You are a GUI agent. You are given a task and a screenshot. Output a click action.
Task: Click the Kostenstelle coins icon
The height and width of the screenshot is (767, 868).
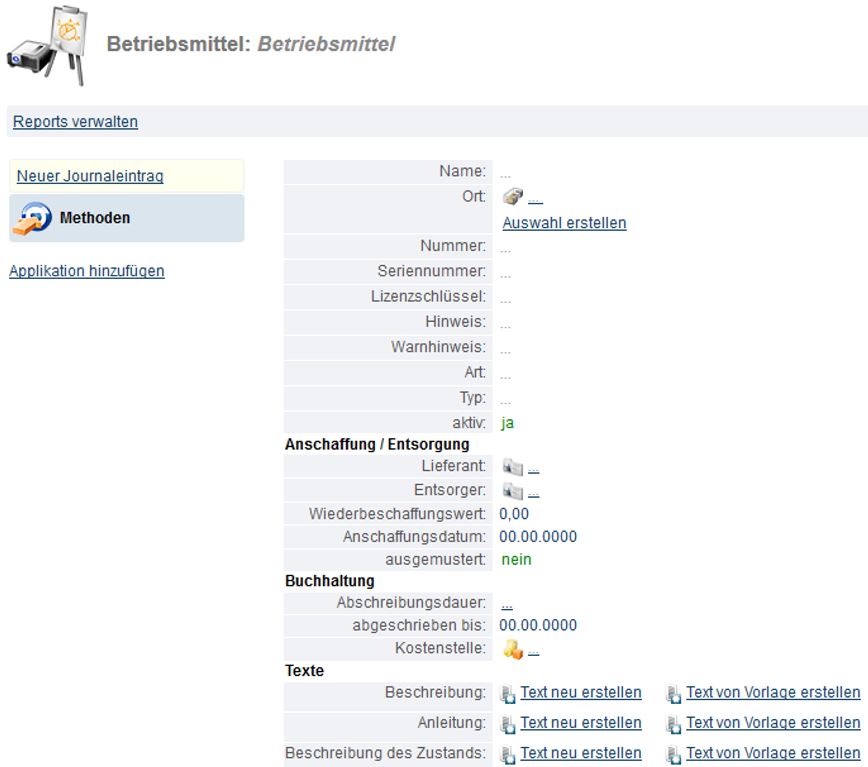click(x=512, y=650)
